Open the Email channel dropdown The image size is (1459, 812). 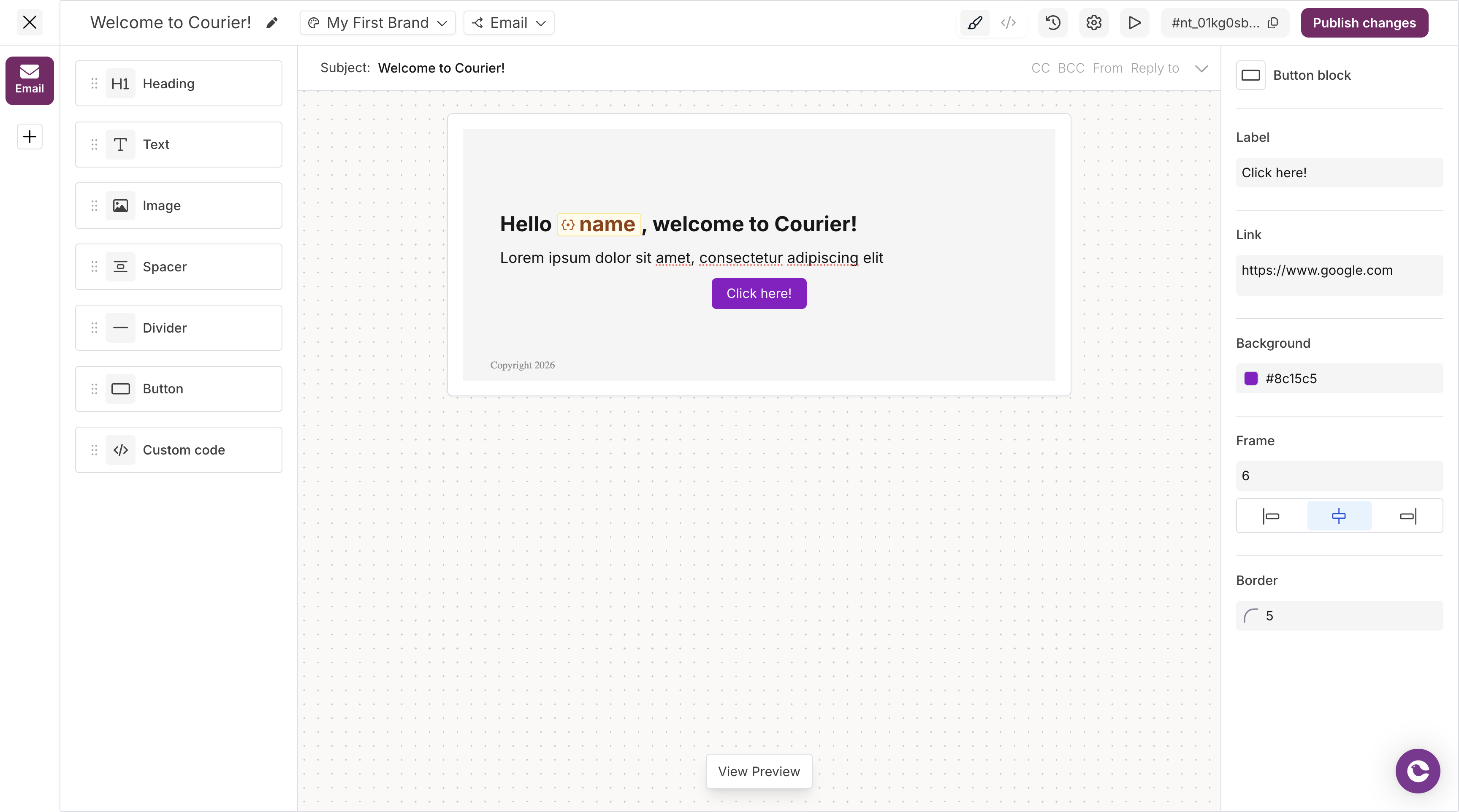tap(508, 23)
